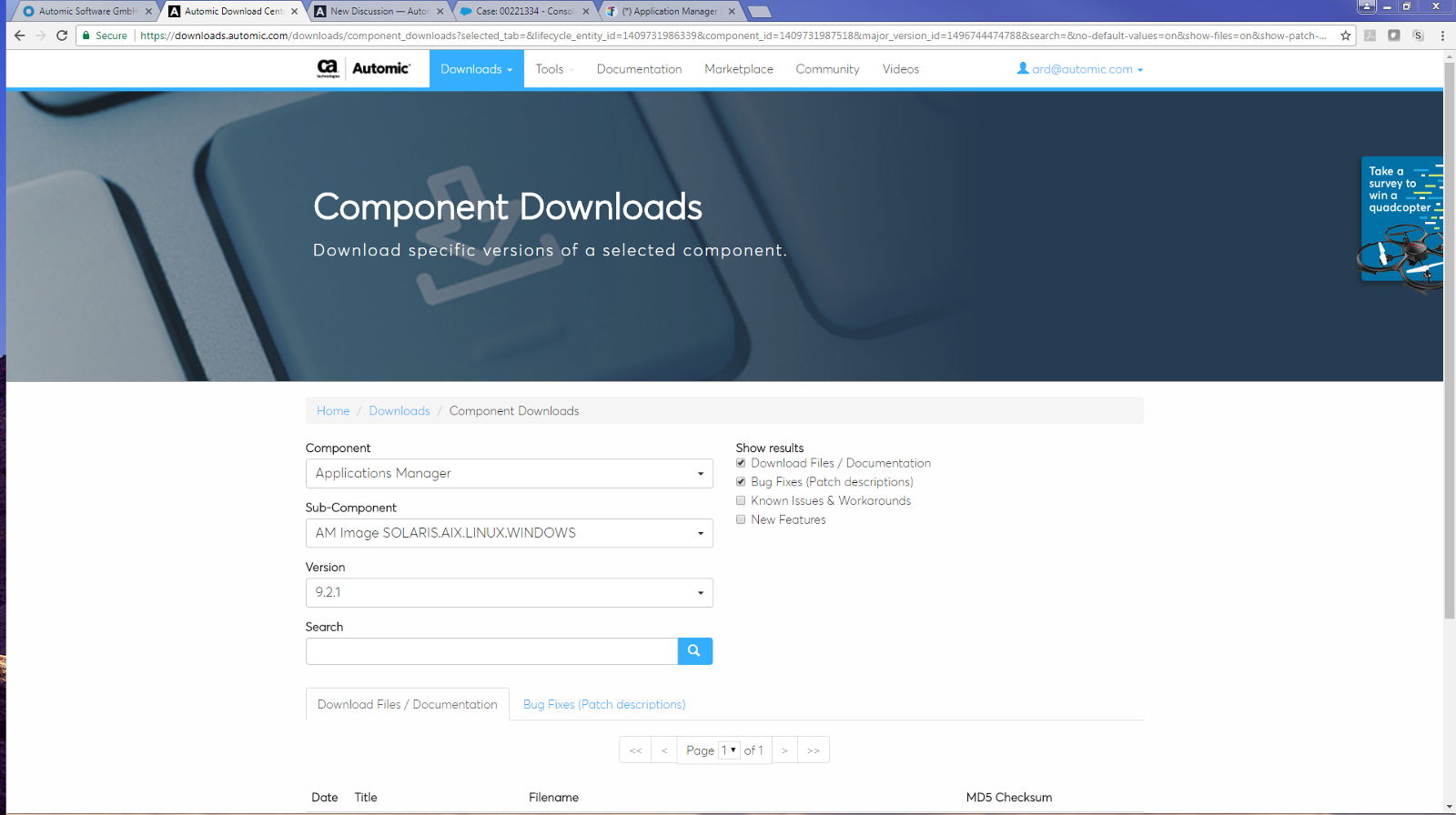Go to next page with > button
1456x815 pixels.
784,750
